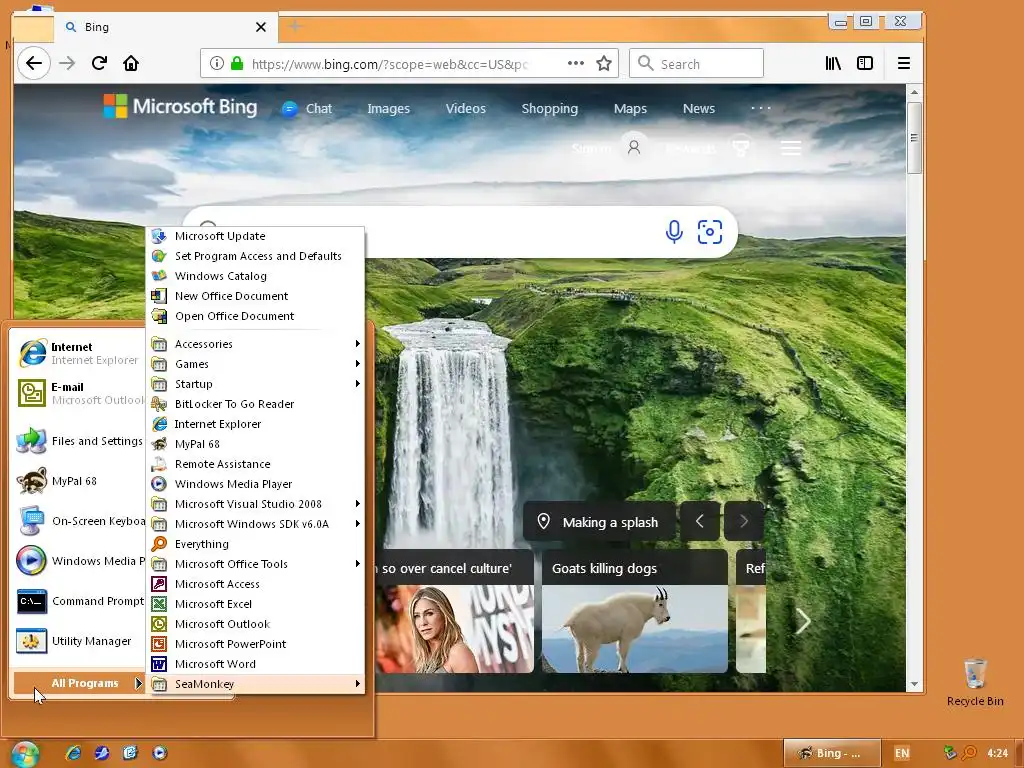Launch MyPal 68 from All Programs list
This screenshot has height=768, width=1024.
pyautogui.click(x=255, y=444)
